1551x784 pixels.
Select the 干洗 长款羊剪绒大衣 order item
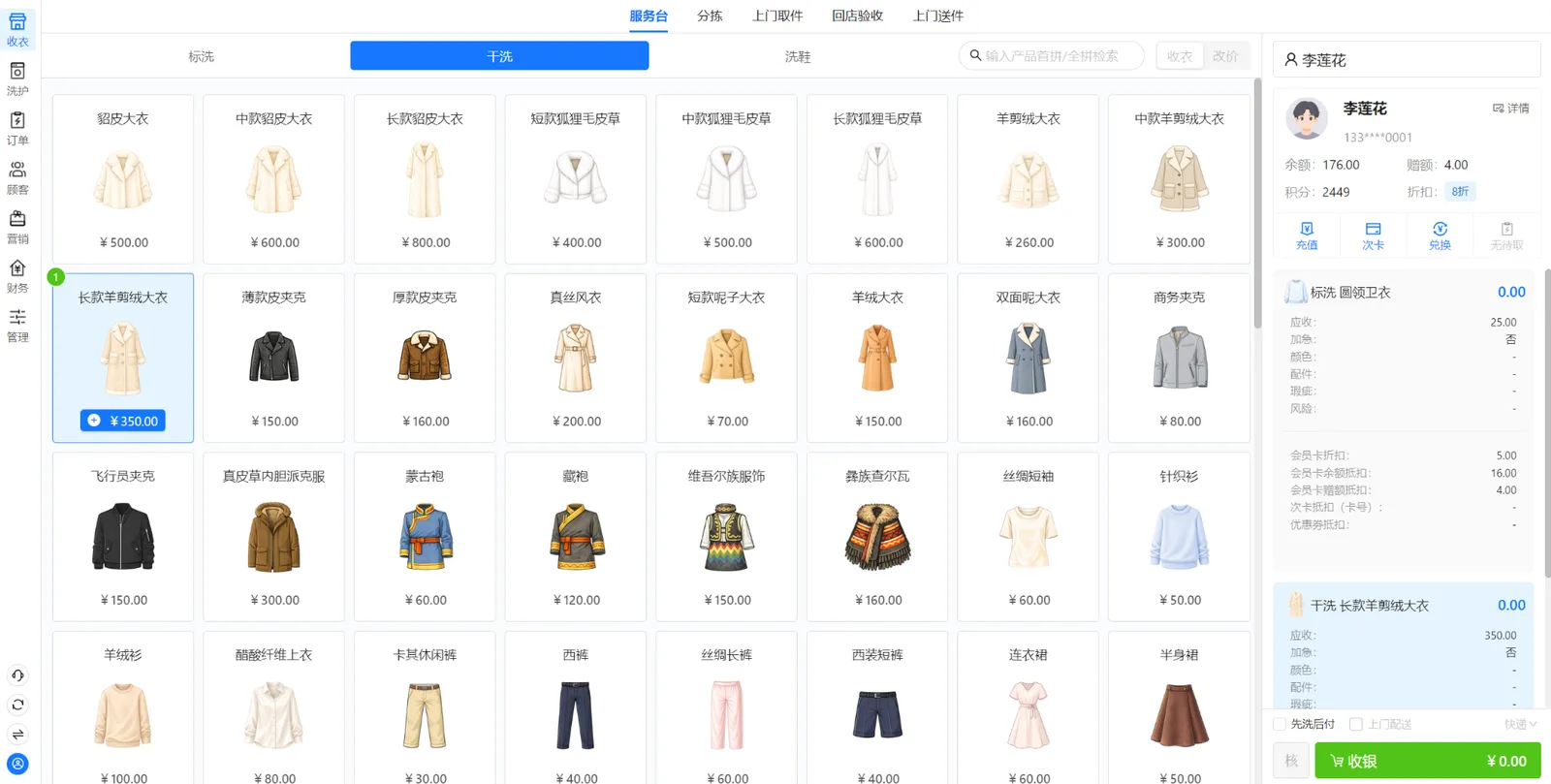pyautogui.click(x=1404, y=645)
